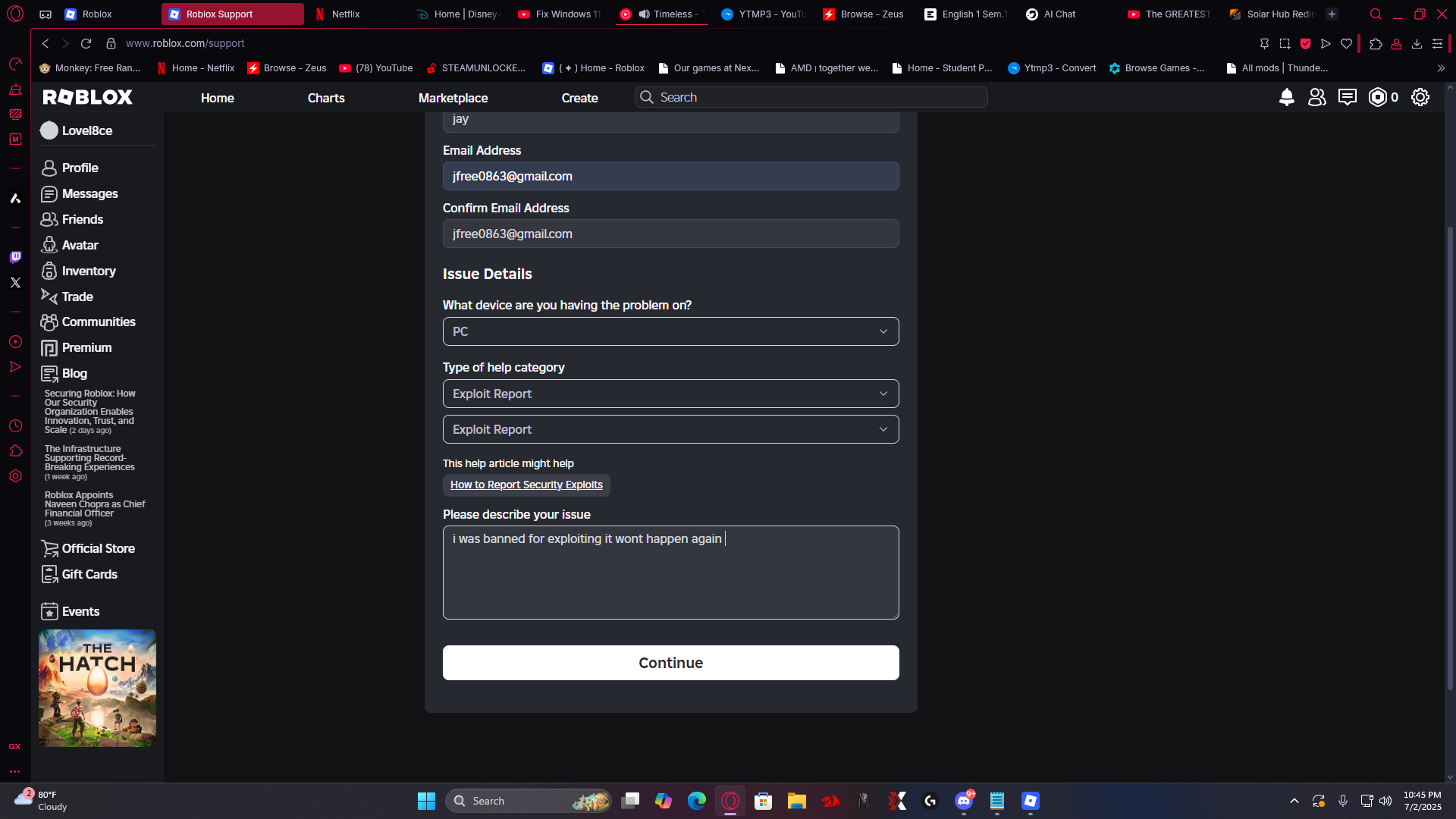Open the Securing Roblox blog post link
Viewport: 1456px width, 819px height.
point(89,412)
